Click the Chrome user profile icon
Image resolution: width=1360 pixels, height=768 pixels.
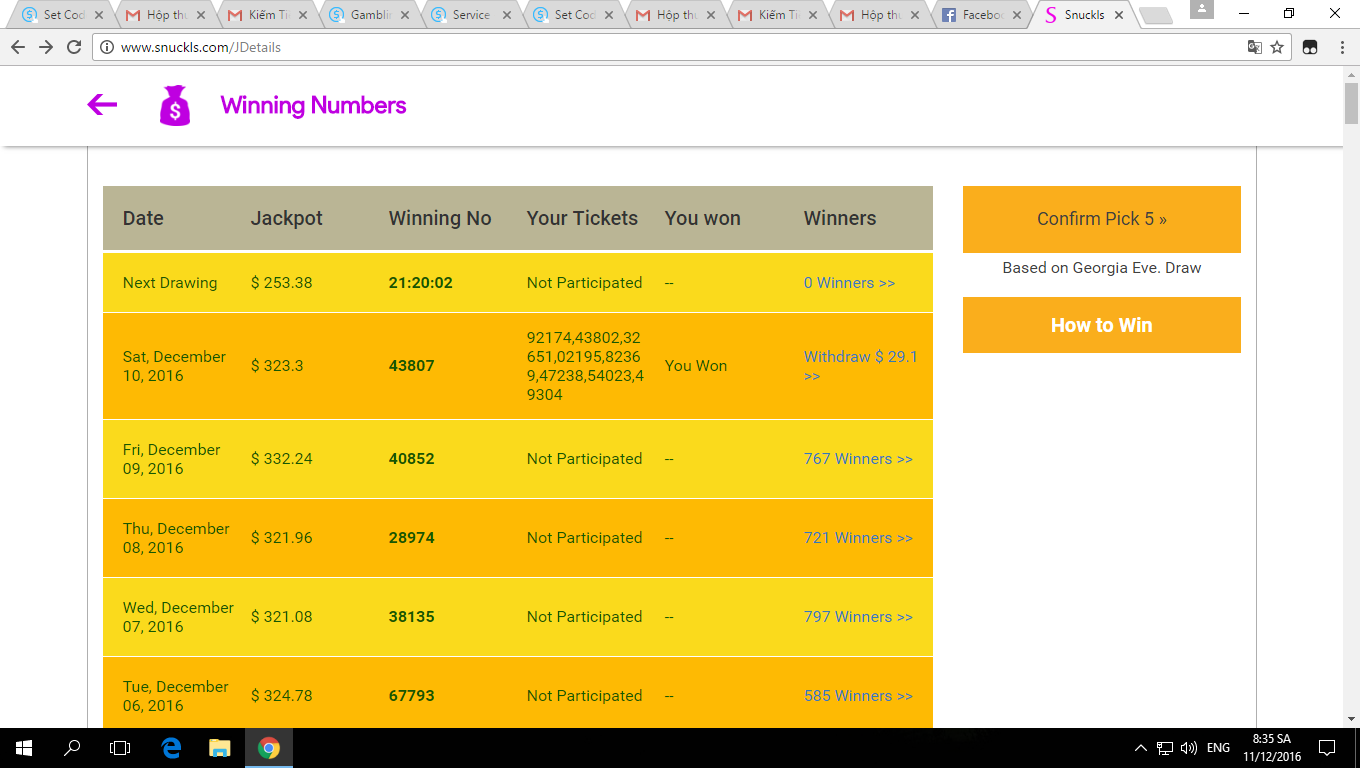1201,9
